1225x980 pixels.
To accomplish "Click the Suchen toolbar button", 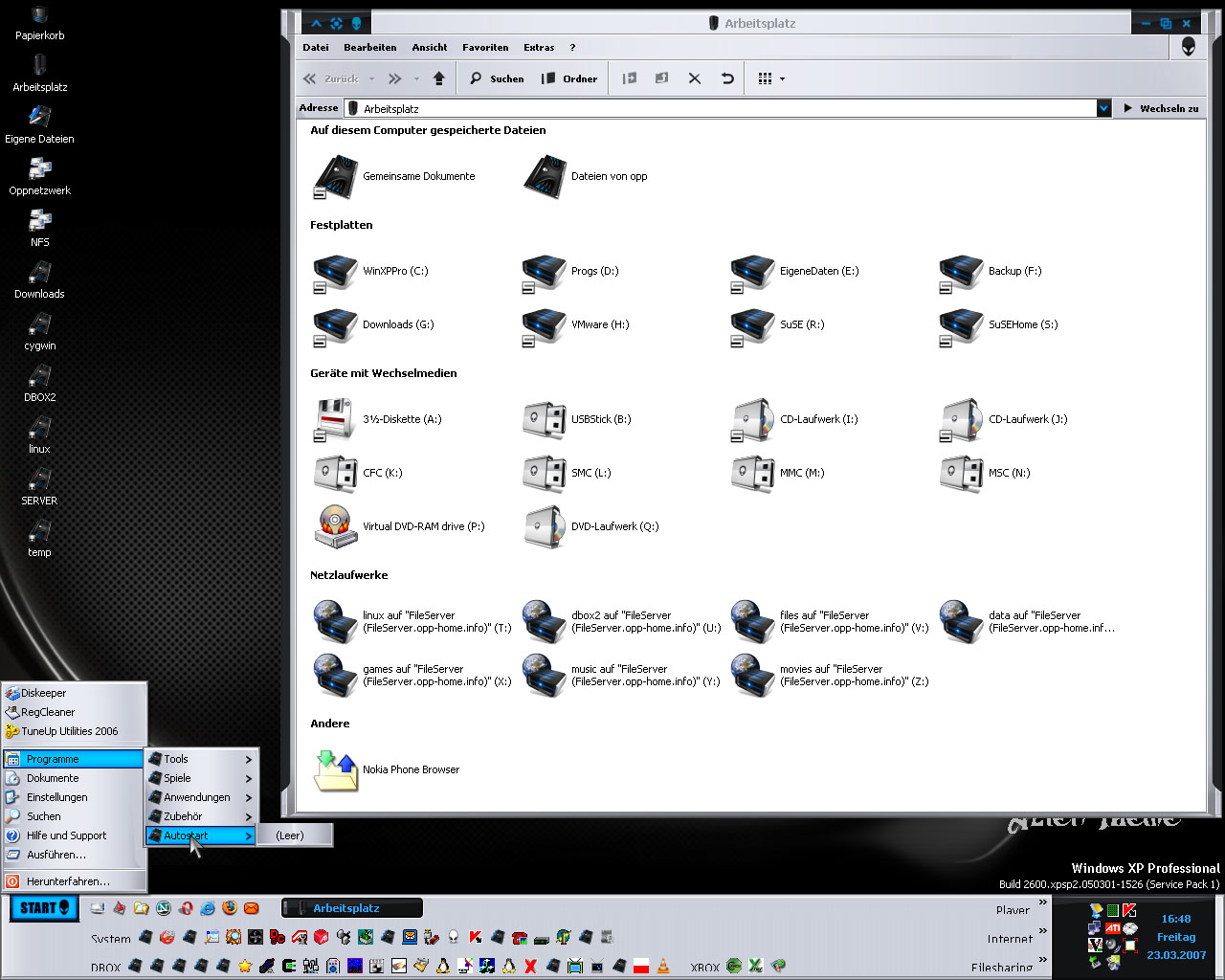I will (497, 78).
